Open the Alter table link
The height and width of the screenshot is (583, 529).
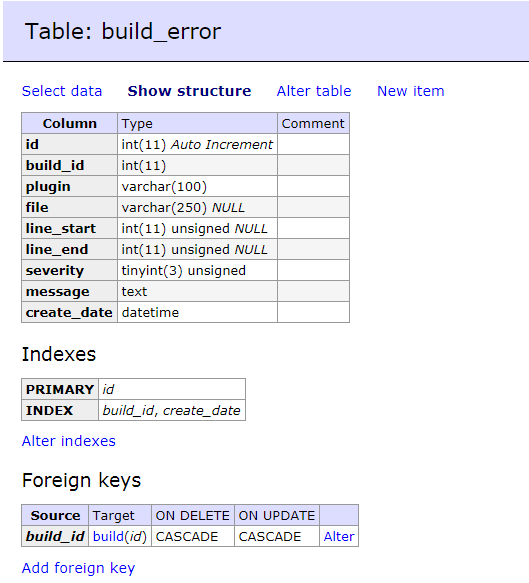(x=314, y=91)
